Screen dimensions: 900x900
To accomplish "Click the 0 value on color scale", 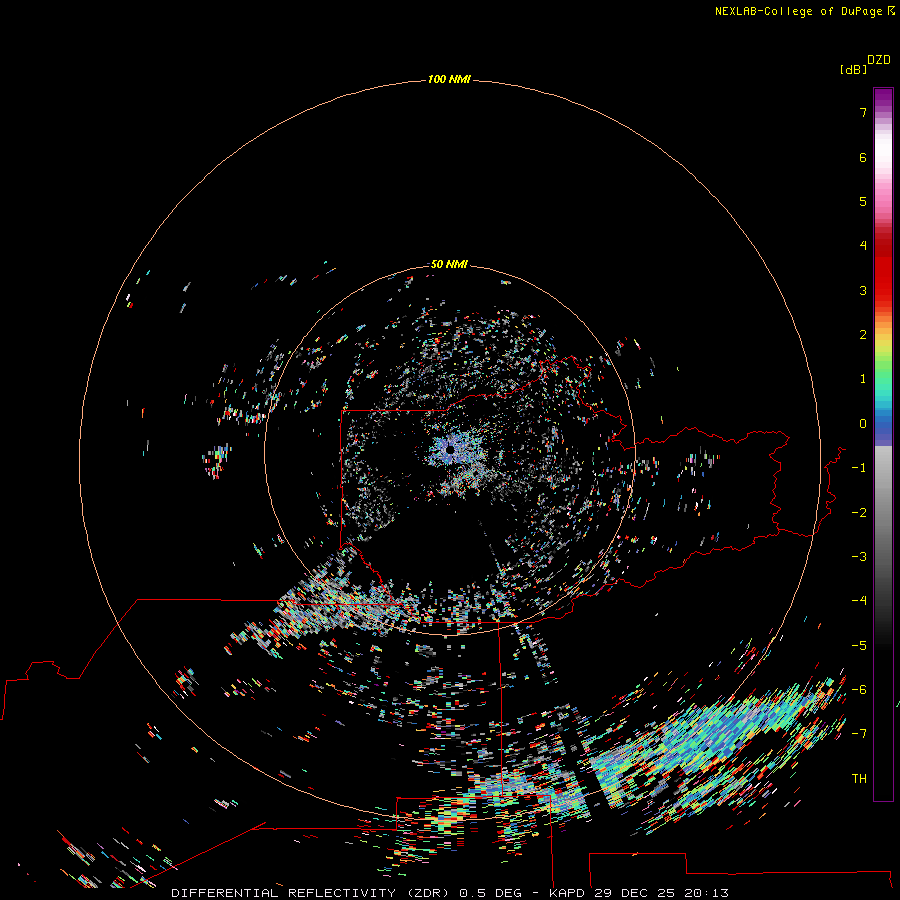I will click(x=863, y=424).
